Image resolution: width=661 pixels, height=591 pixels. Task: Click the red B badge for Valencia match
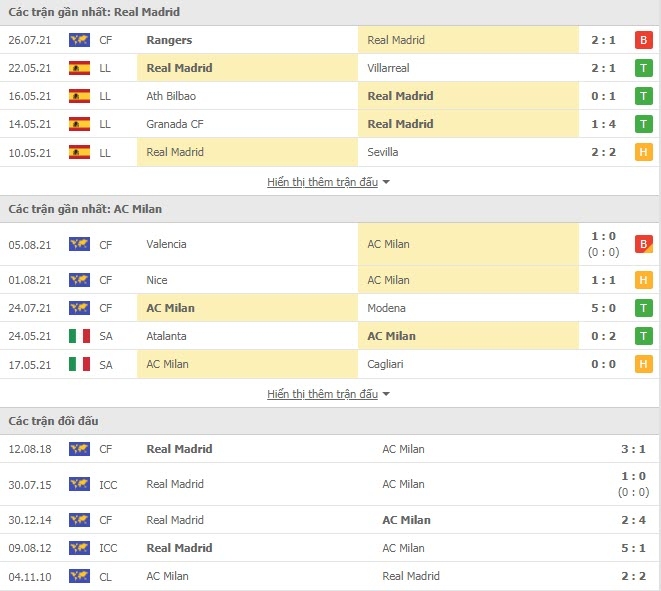tap(643, 244)
